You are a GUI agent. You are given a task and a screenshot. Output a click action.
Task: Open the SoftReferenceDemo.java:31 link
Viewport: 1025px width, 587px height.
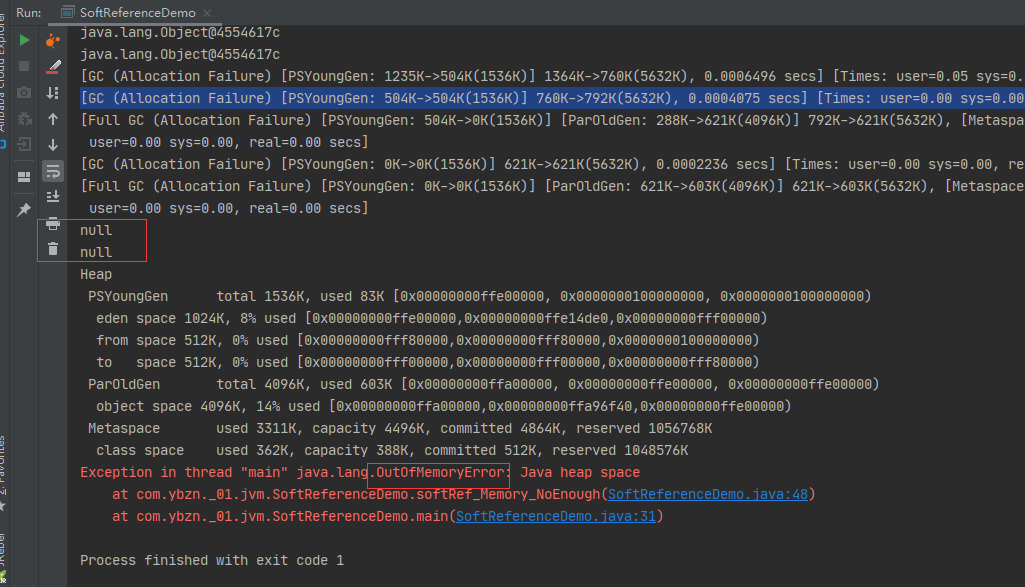[556, 516]
